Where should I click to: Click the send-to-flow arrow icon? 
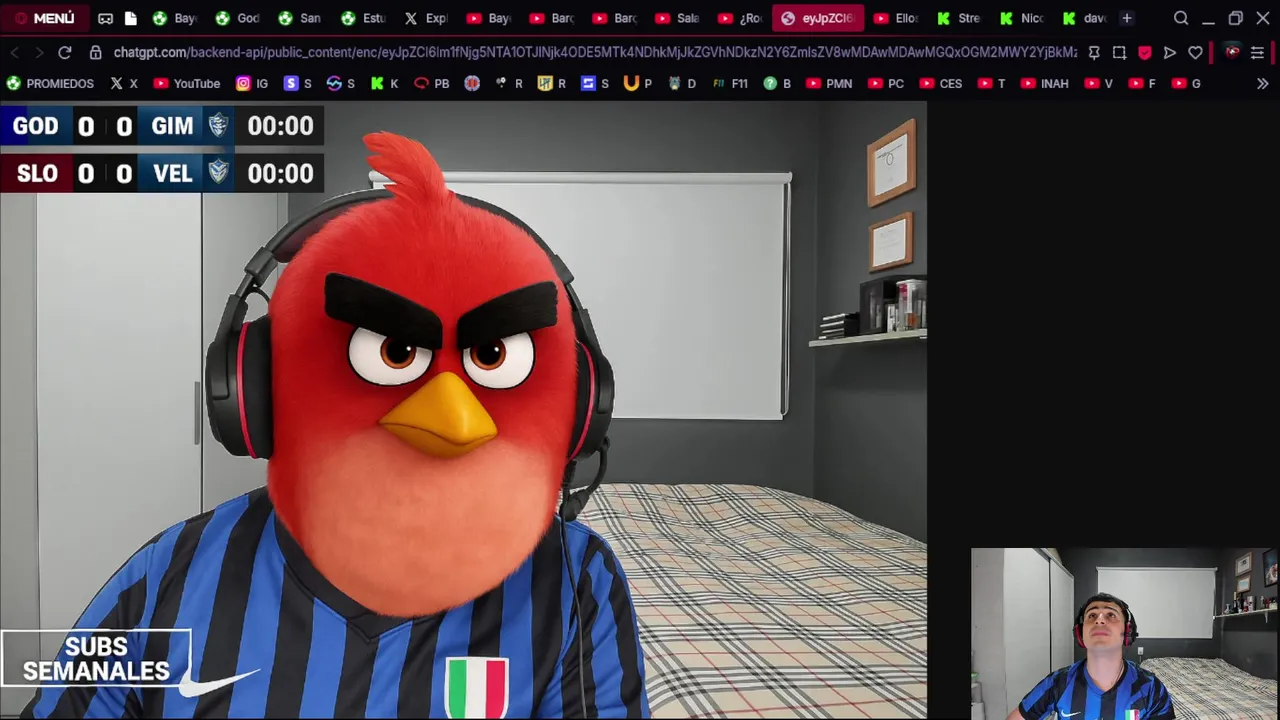1170,52
